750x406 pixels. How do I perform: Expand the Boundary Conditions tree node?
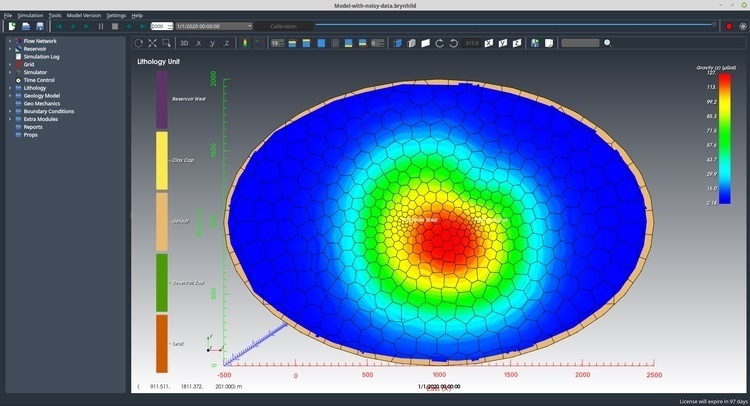point(10,110)
